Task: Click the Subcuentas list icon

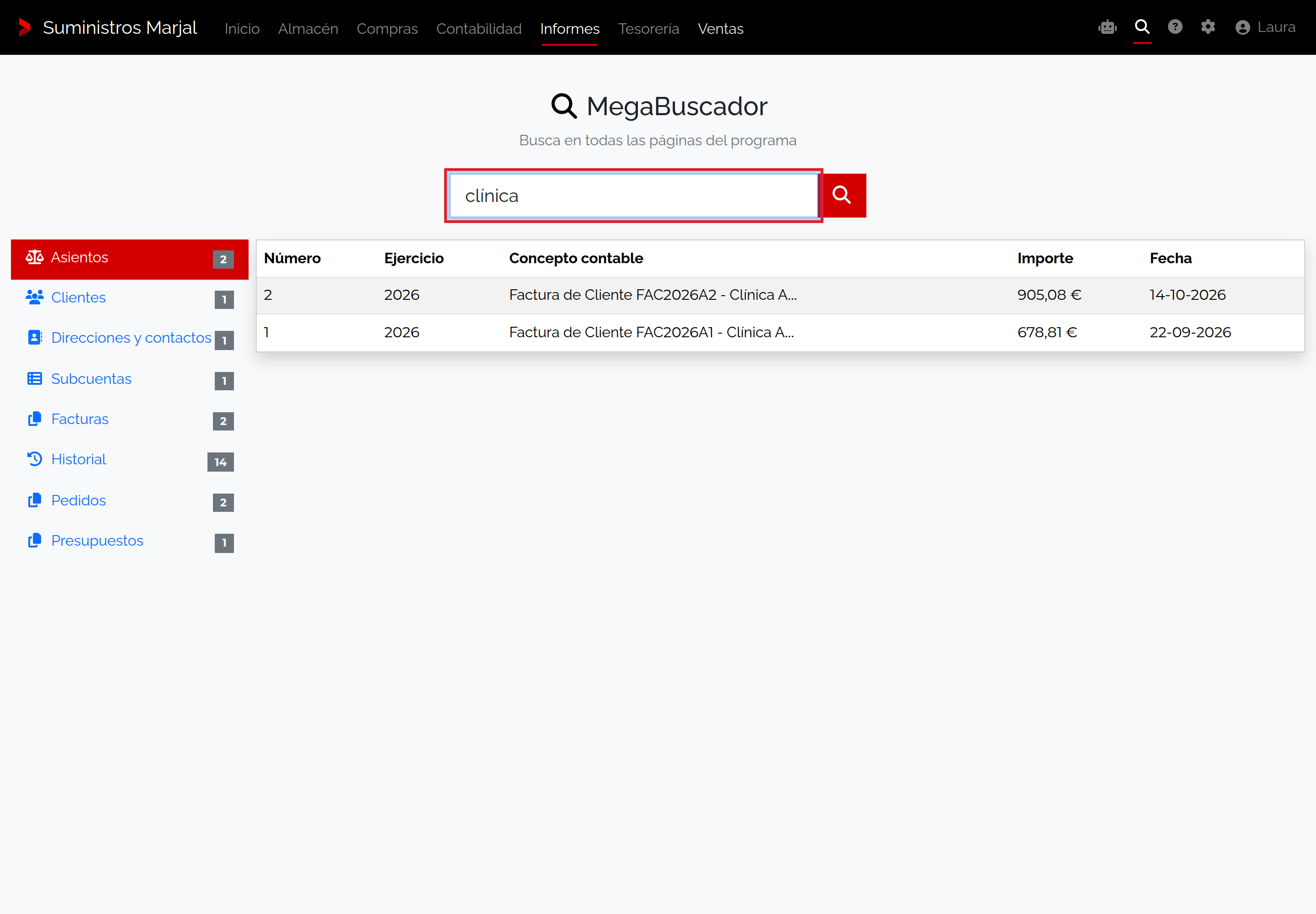Action: coord(35,378)
